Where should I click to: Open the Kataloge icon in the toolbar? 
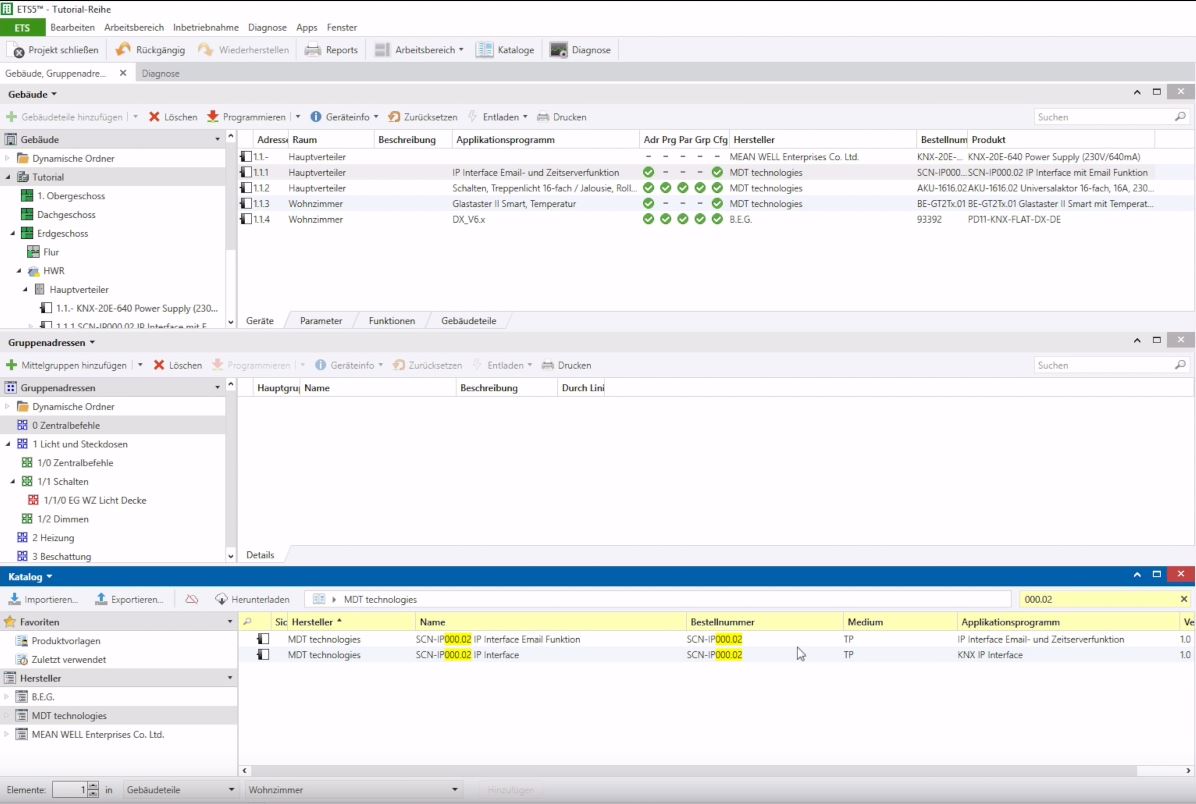(x=484, y=50)
